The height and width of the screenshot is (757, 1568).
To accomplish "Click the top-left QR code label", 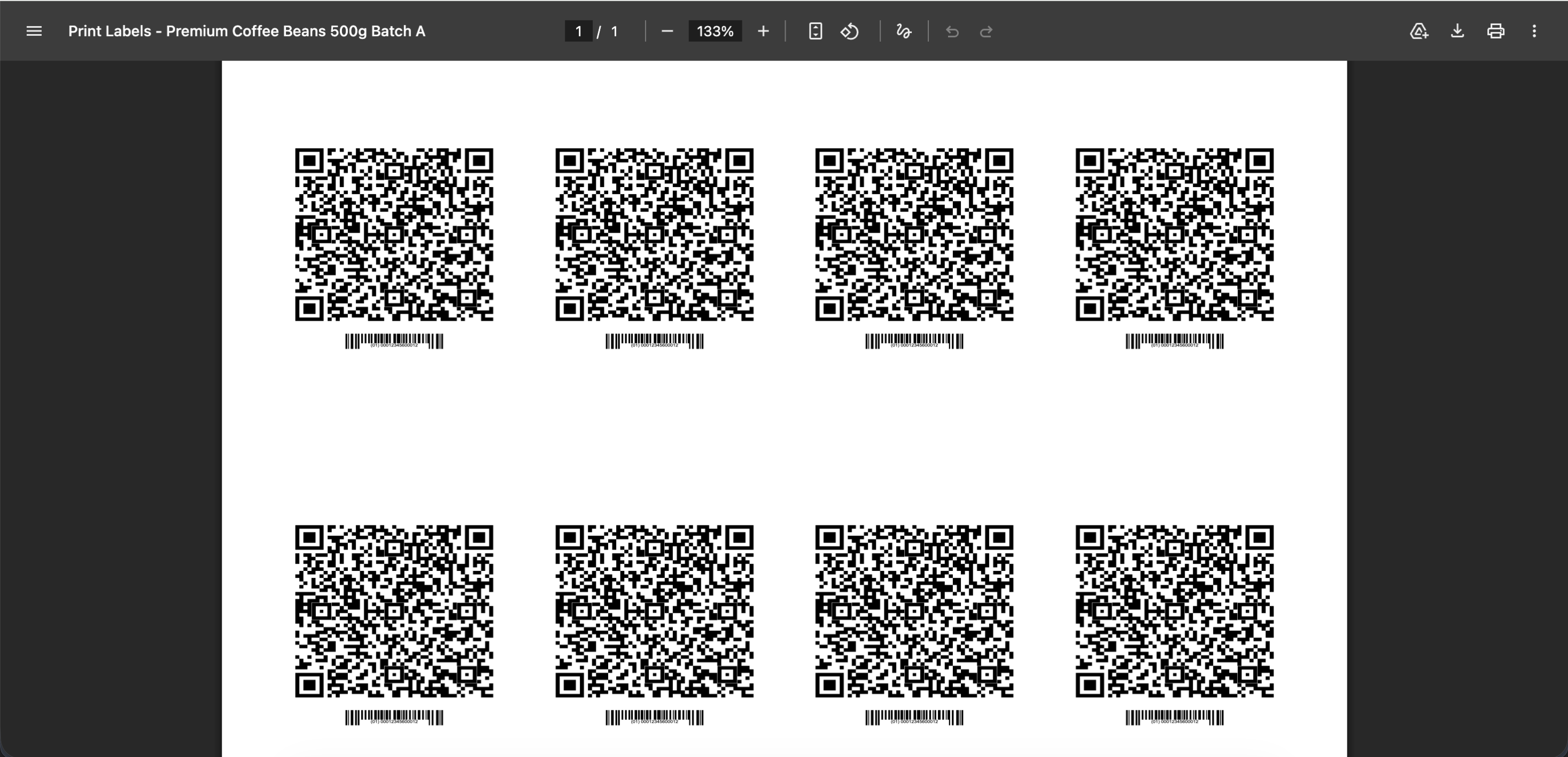I will pyautogui.click(x=394, y=235).
